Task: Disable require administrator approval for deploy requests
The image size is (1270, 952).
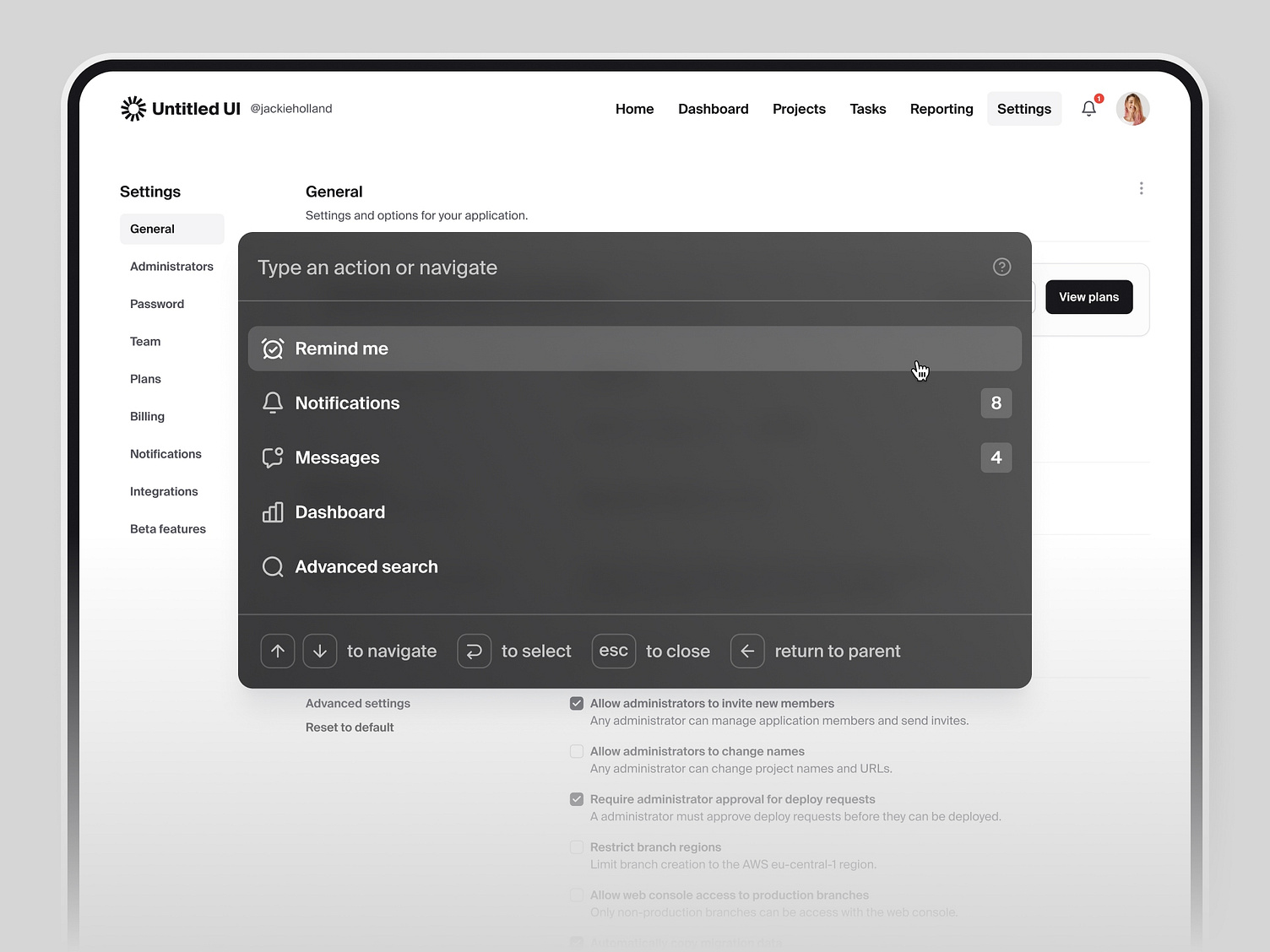Action: 576,799
